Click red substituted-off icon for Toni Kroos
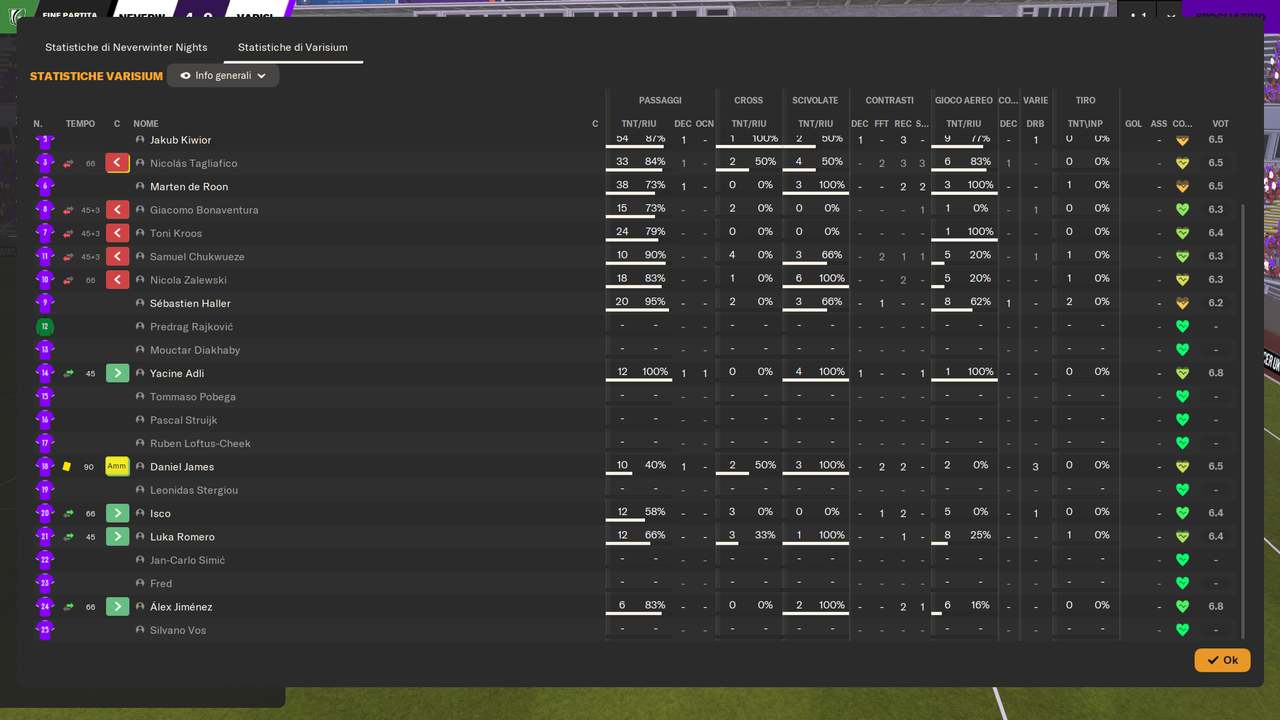Screen dimensions: 1280x720 coord(117,233)
